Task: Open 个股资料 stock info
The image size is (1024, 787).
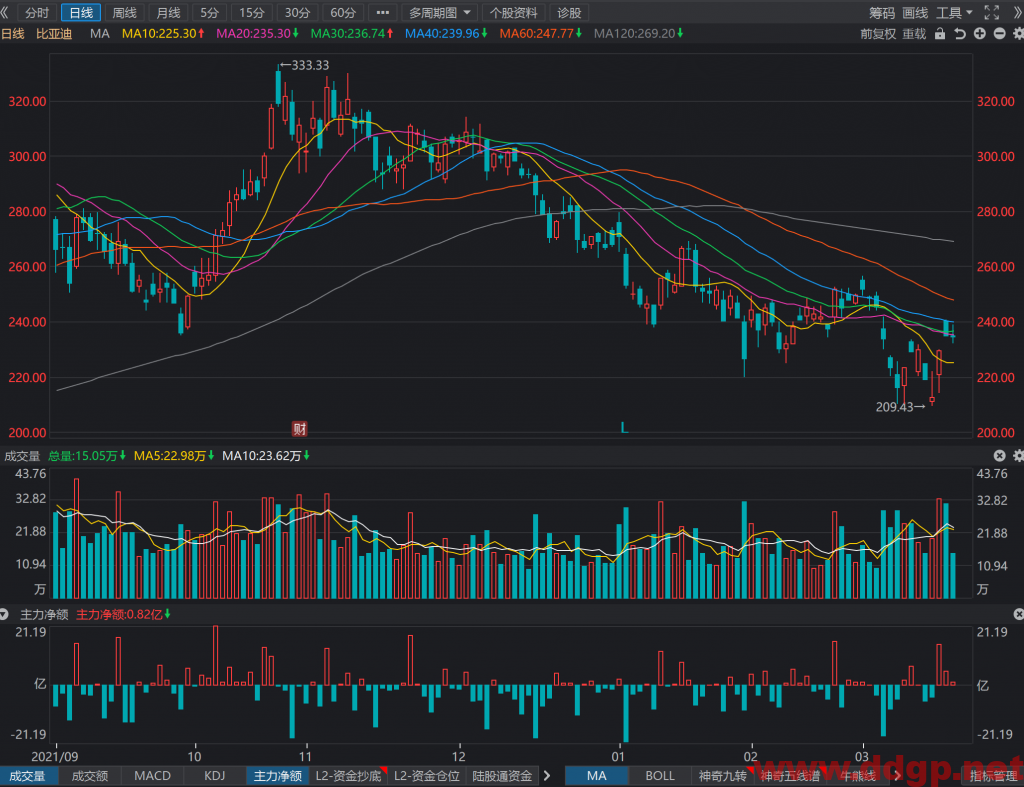Action: tap(514, 12)
